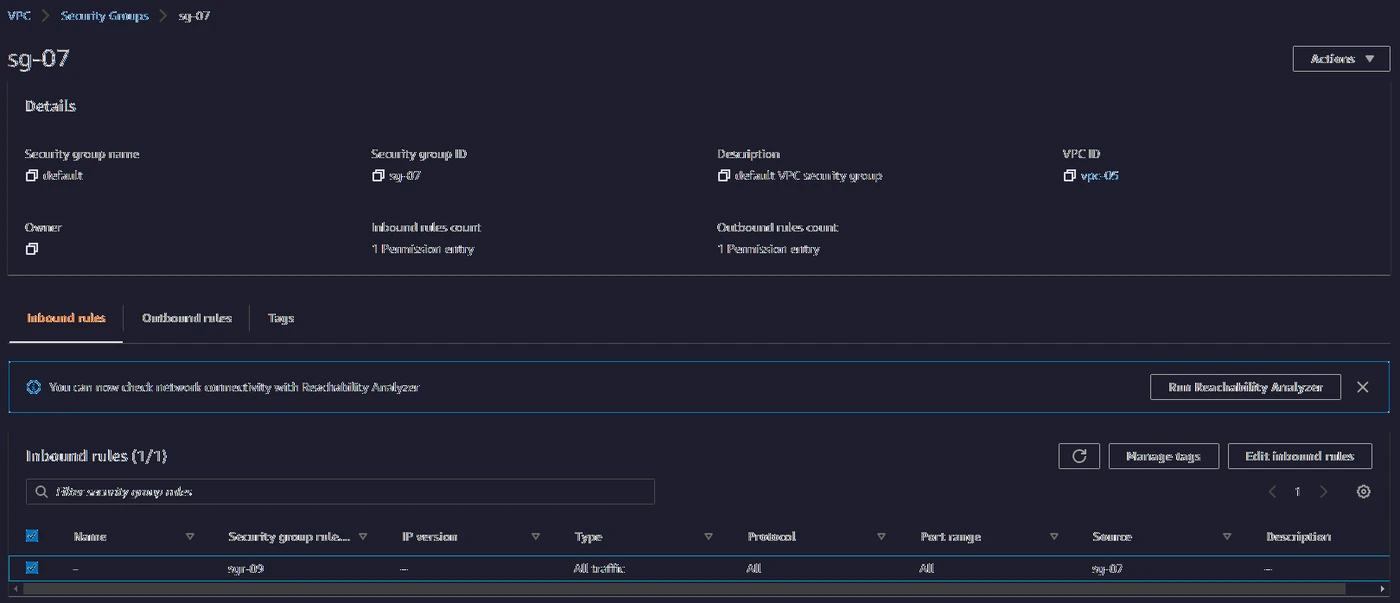Screen dimensions: 1400x603
Task: Sort by Protocol column
Action: (x=881, y=537)
